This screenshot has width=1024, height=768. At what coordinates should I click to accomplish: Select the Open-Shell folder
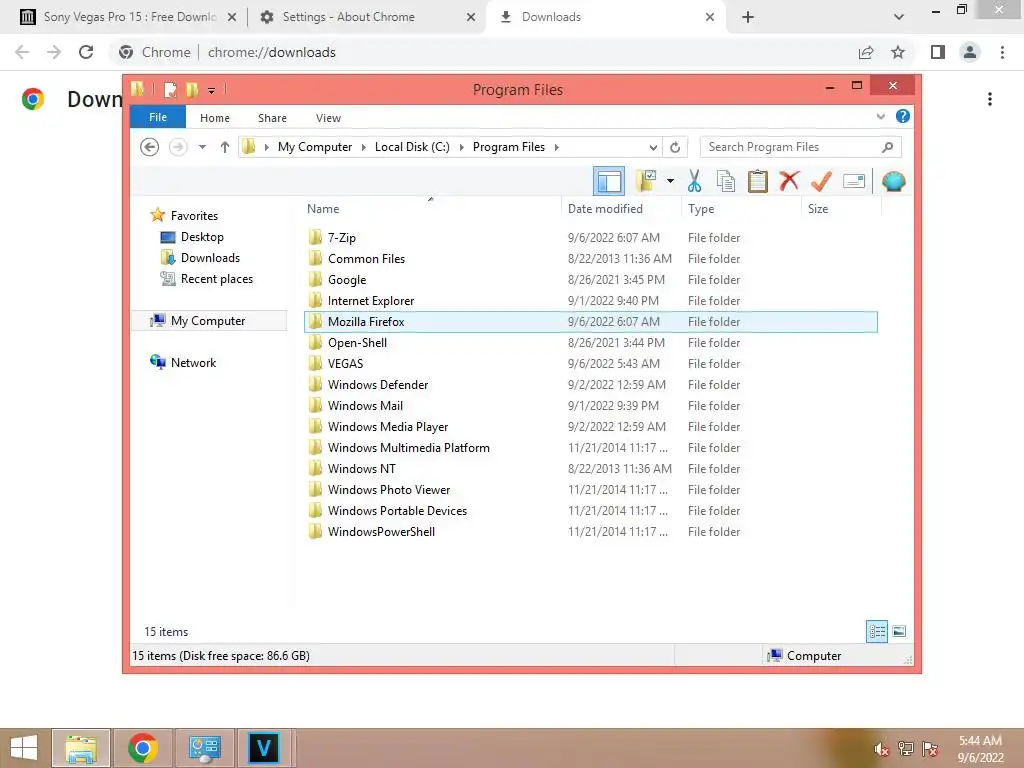(x=590, y=343)
